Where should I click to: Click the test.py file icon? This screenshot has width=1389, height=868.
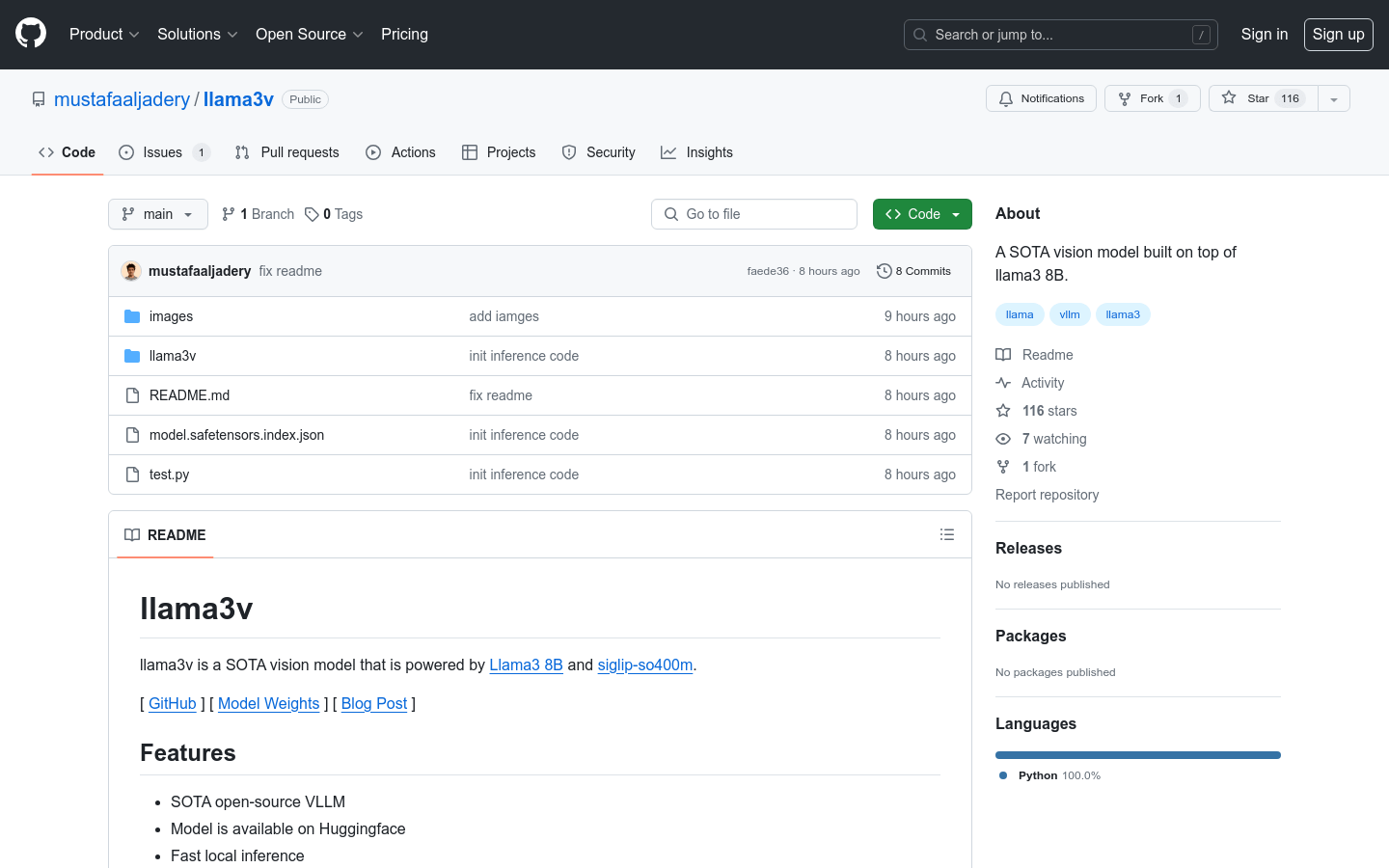coord(132,475)
